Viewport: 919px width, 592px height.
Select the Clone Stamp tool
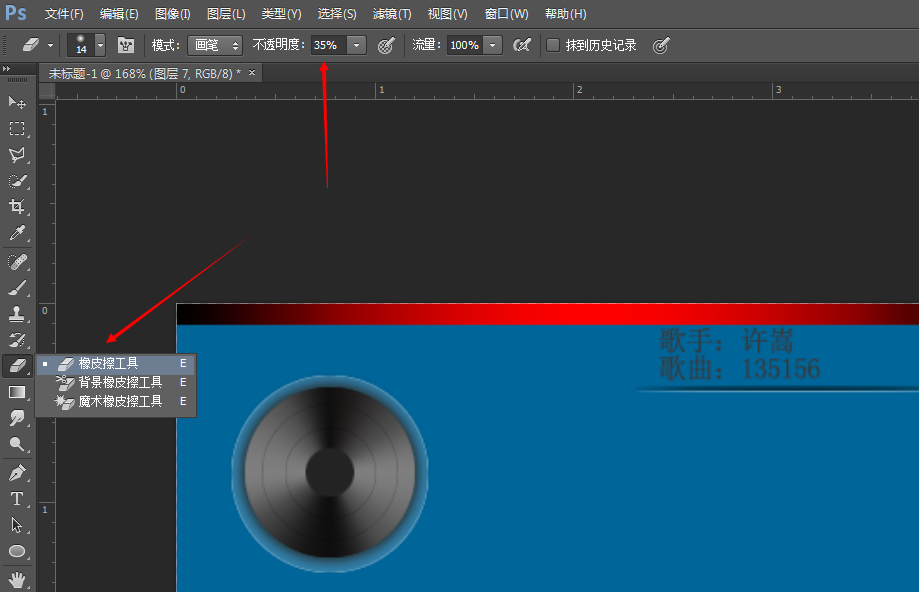(x=17, y=314)
